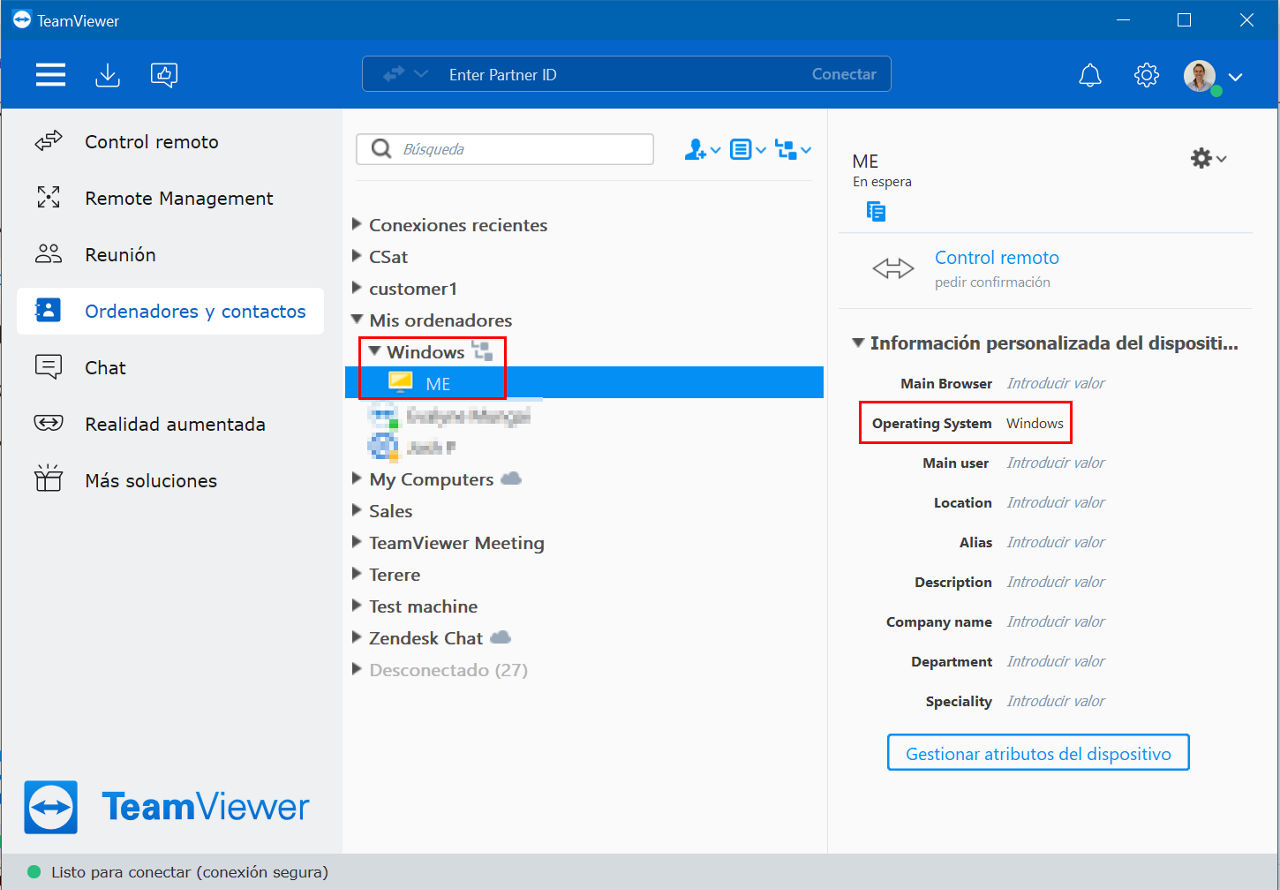Click the Conectar button
1280x890 pixels.
click(844, 74)
